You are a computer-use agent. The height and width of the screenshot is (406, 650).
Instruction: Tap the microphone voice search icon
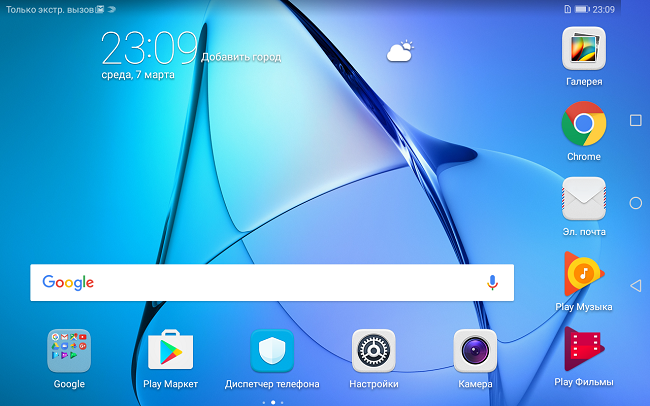492,282
